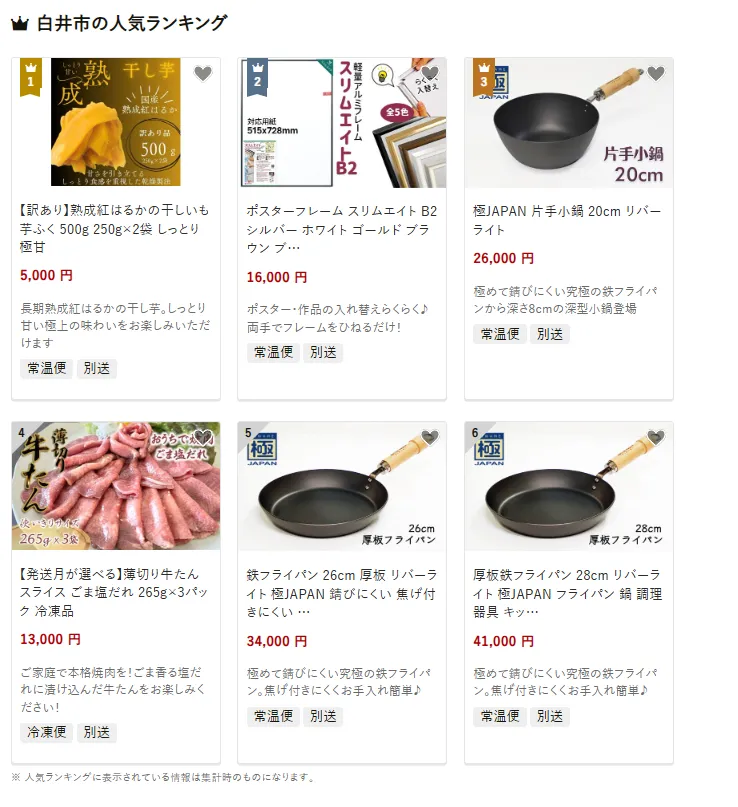Favorite the 20cm one-handled pot heart

(656, 74)
